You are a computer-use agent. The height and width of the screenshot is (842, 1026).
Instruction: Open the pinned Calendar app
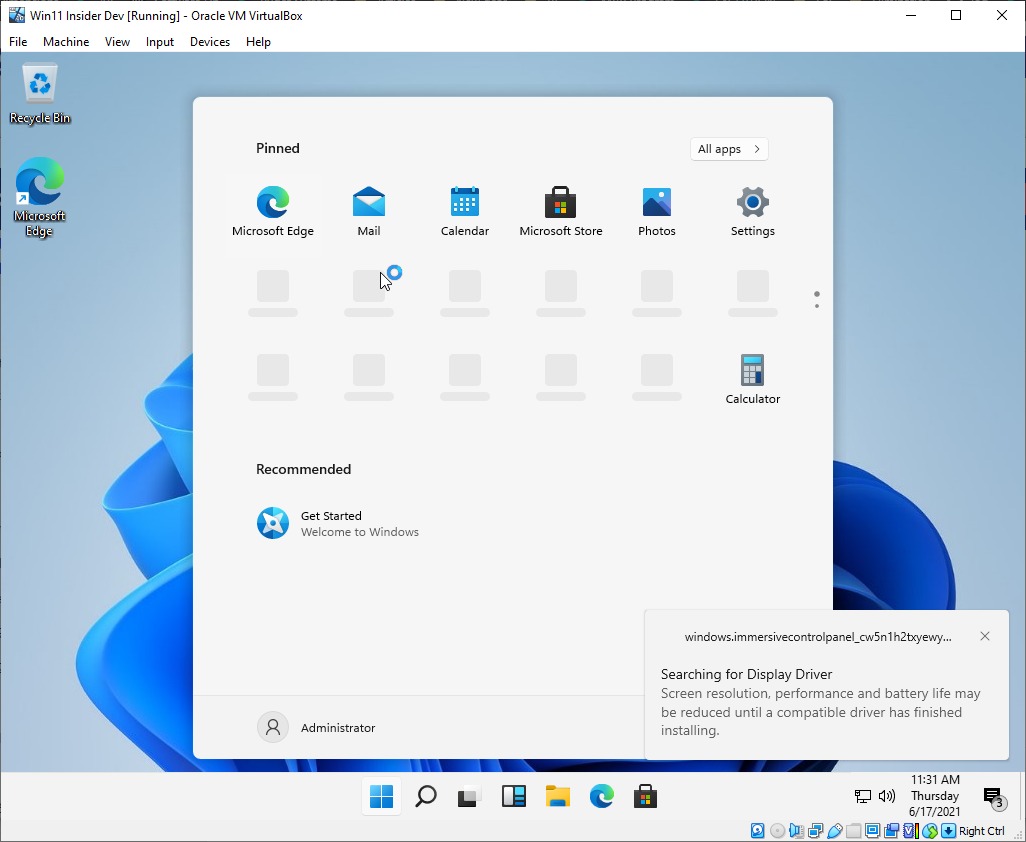(x=465, y=211)
